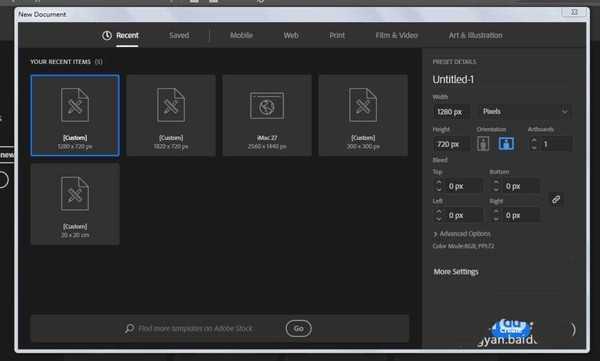Set landscape orientation
Screen dimensions: 600x361
pyautogui.click(x=506, y=144)
